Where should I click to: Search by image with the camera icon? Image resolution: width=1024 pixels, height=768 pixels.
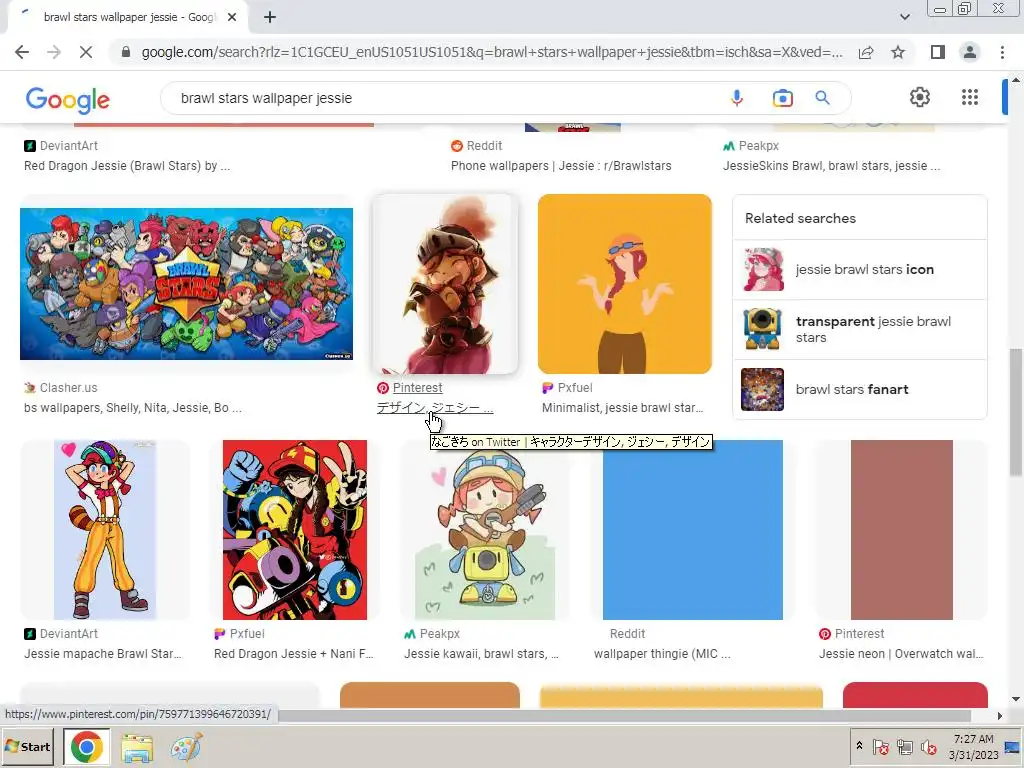(782, 98)
